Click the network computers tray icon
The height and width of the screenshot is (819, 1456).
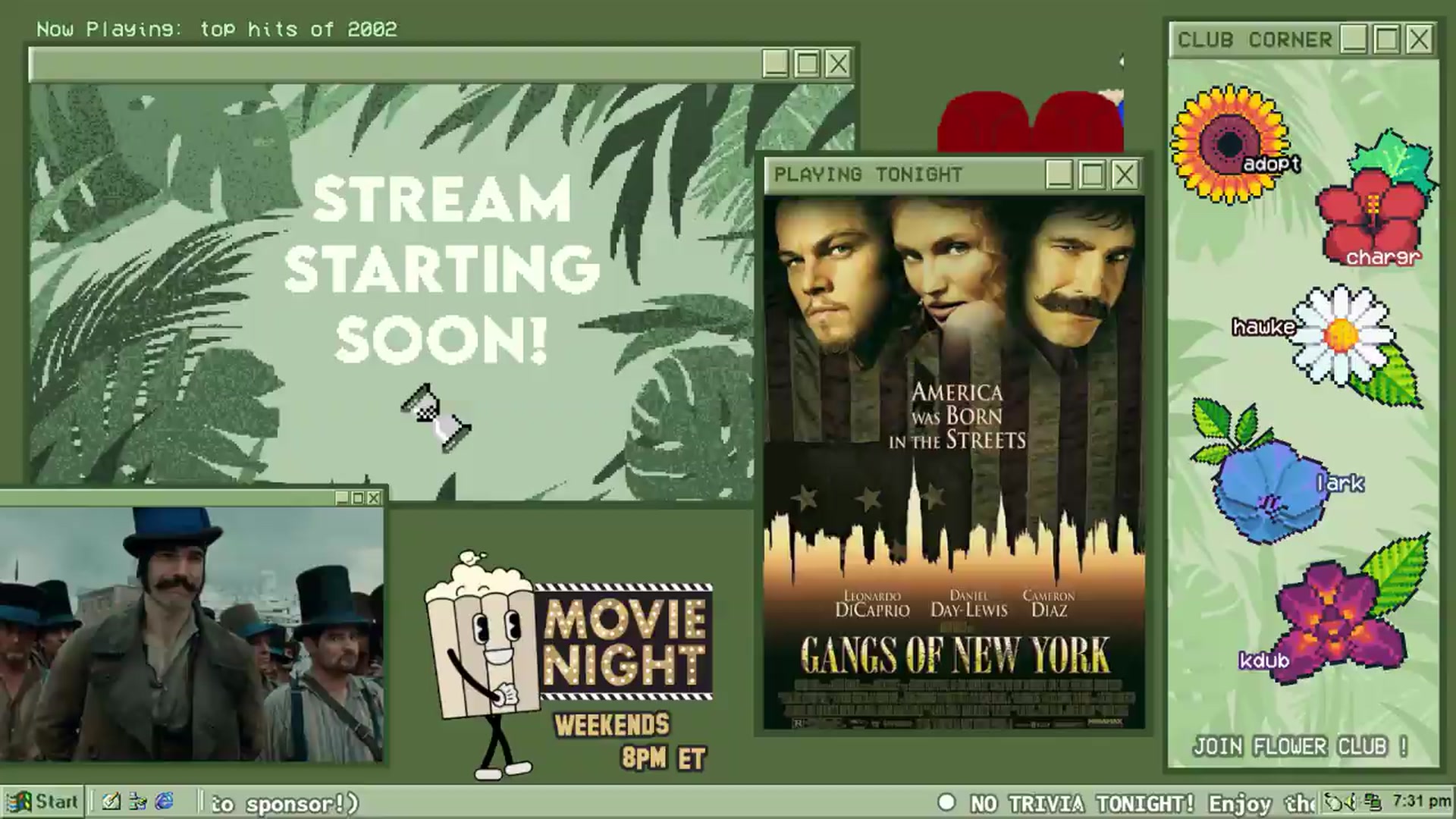1372,802
